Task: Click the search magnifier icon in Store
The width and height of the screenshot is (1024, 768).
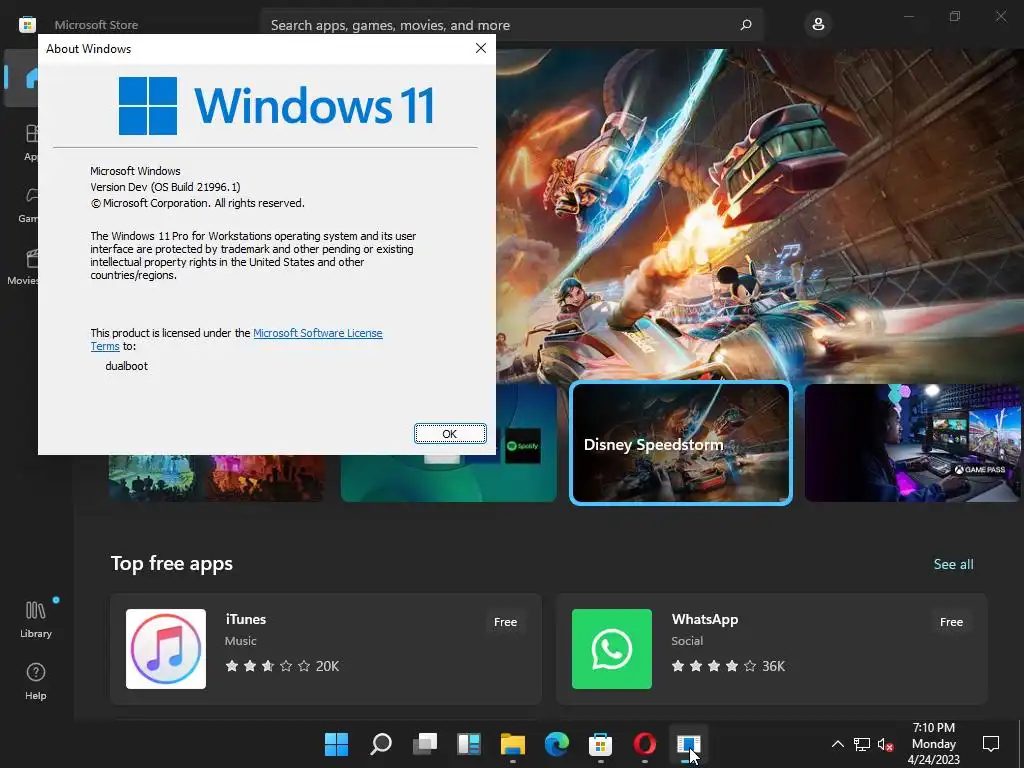Action: pyautogui.click(x=746, y=25)
